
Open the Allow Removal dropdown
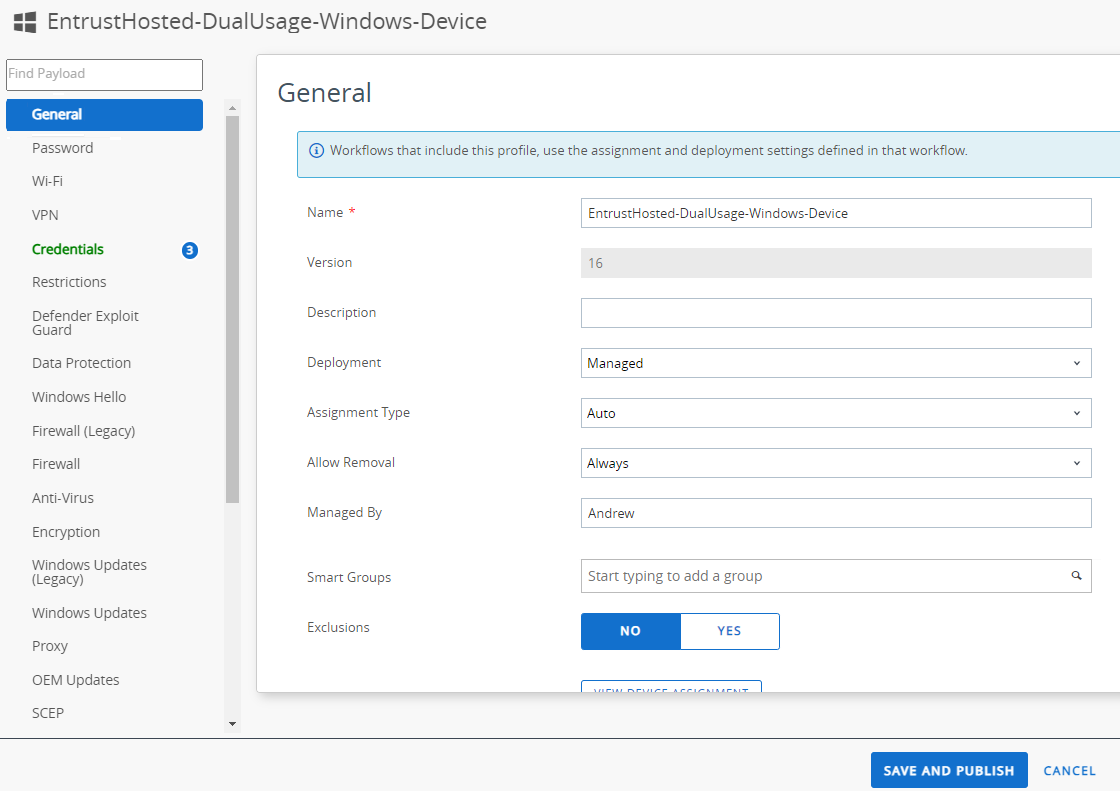click(x=835, y=463)
